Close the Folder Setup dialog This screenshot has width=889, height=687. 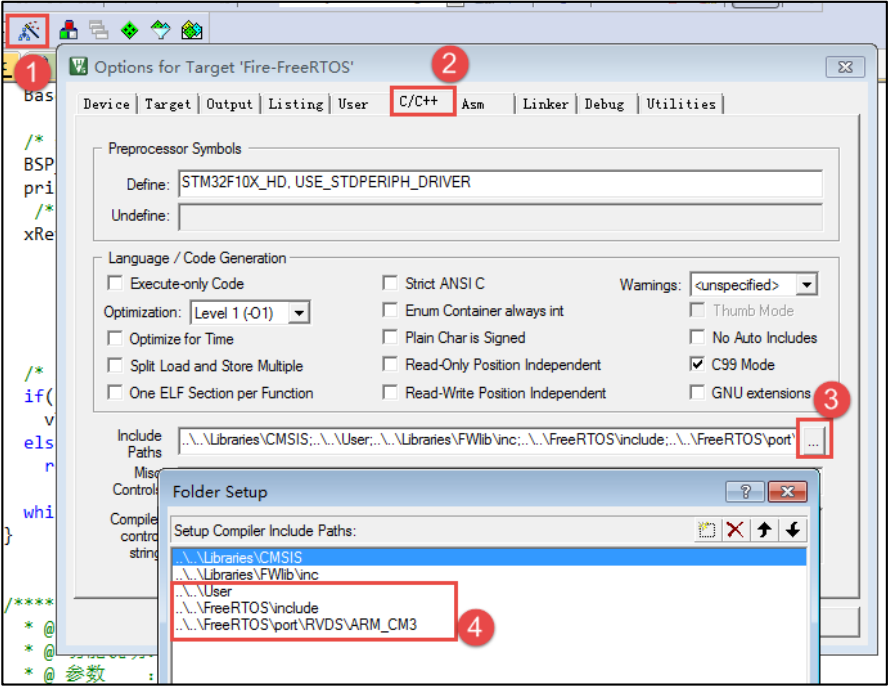(x=788, y=491)
